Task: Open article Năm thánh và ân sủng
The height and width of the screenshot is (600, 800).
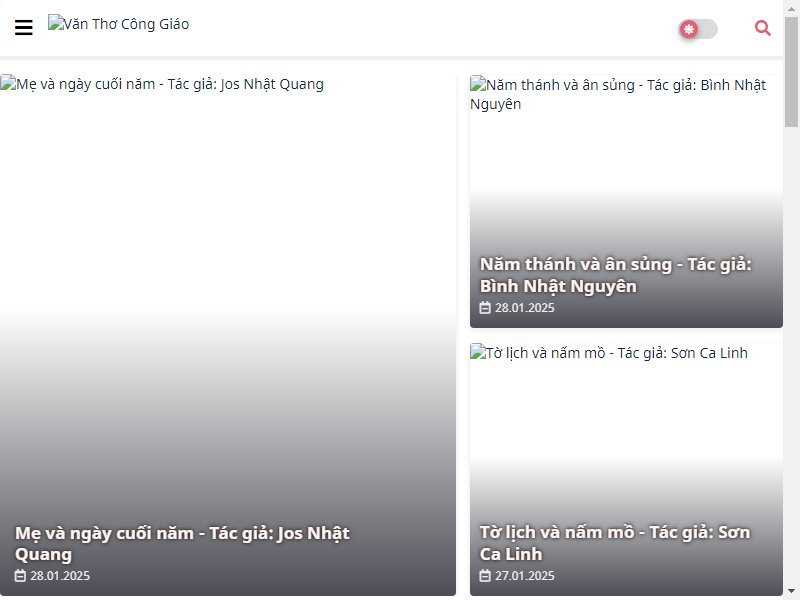Action: click(x=615, y=275)
